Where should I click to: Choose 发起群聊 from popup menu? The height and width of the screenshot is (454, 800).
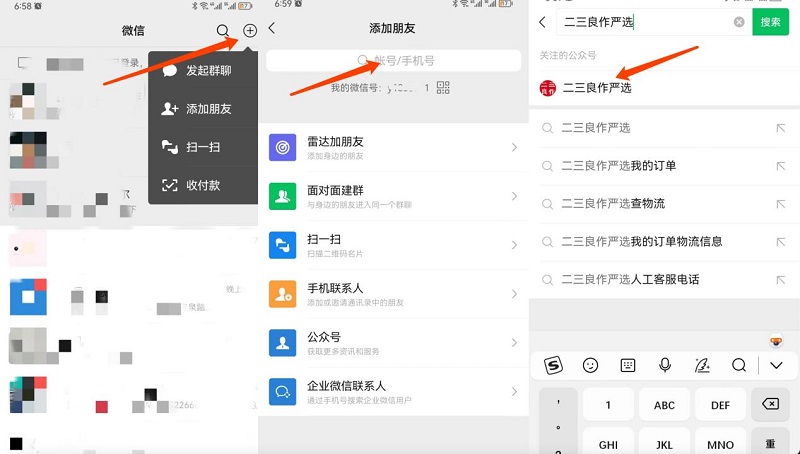(x=203, y=70)
